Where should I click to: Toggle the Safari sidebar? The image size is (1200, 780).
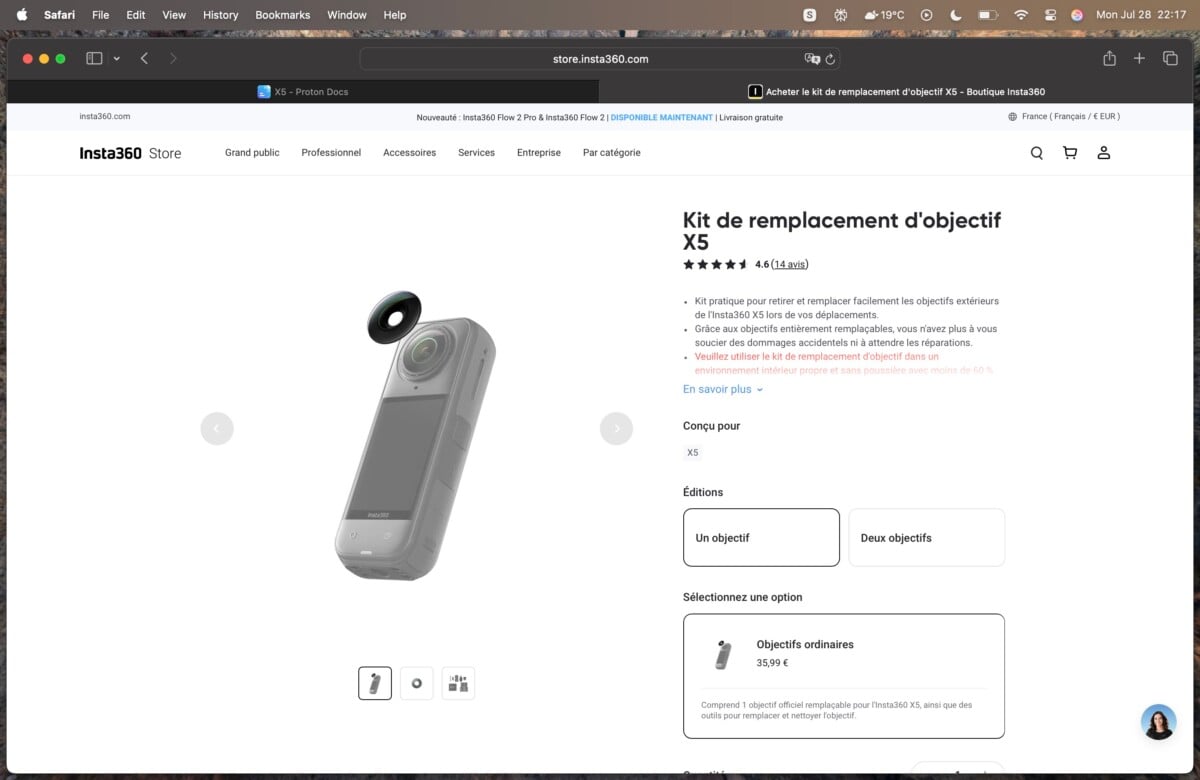pyautogui.click(x=94, y=59)
